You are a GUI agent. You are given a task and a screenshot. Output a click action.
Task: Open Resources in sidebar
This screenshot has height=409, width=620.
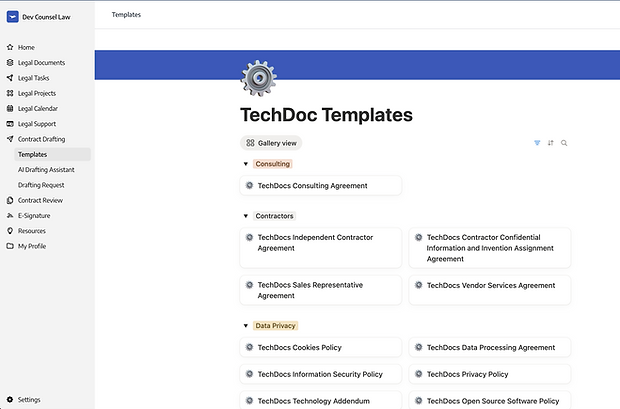(x=32, y=231)
